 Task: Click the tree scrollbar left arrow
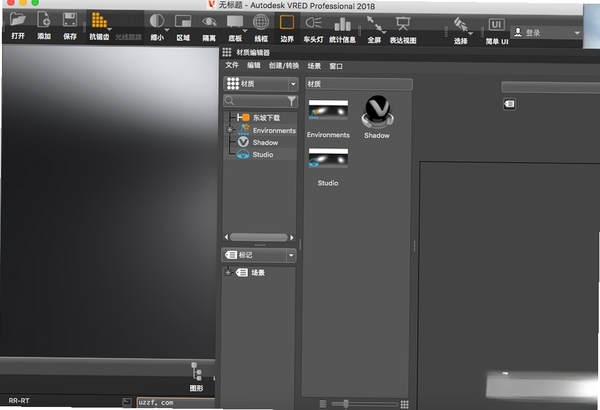click(226, 237)
